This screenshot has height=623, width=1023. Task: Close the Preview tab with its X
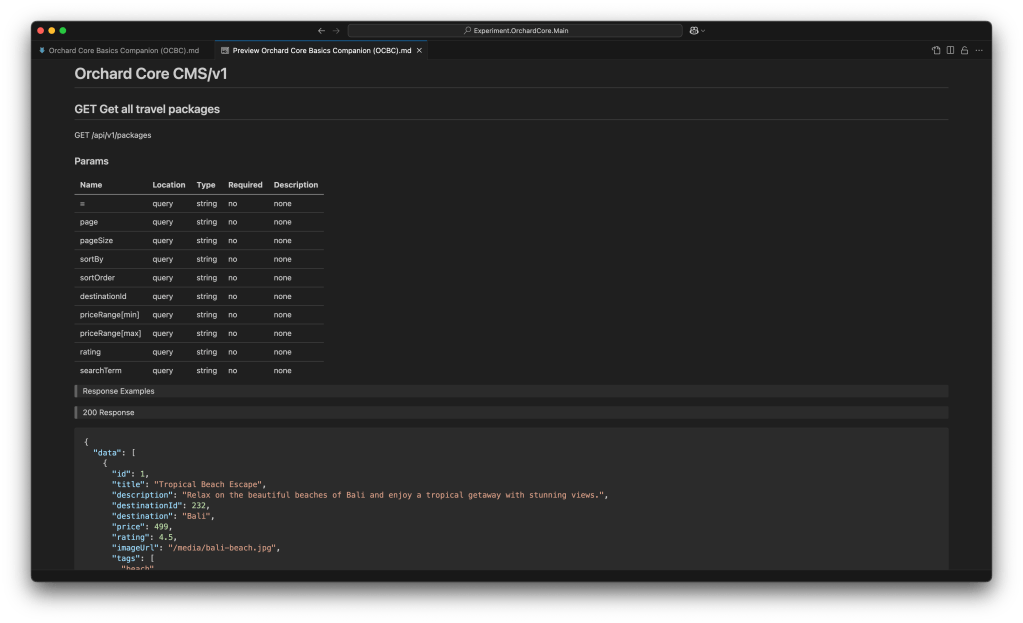420,50
